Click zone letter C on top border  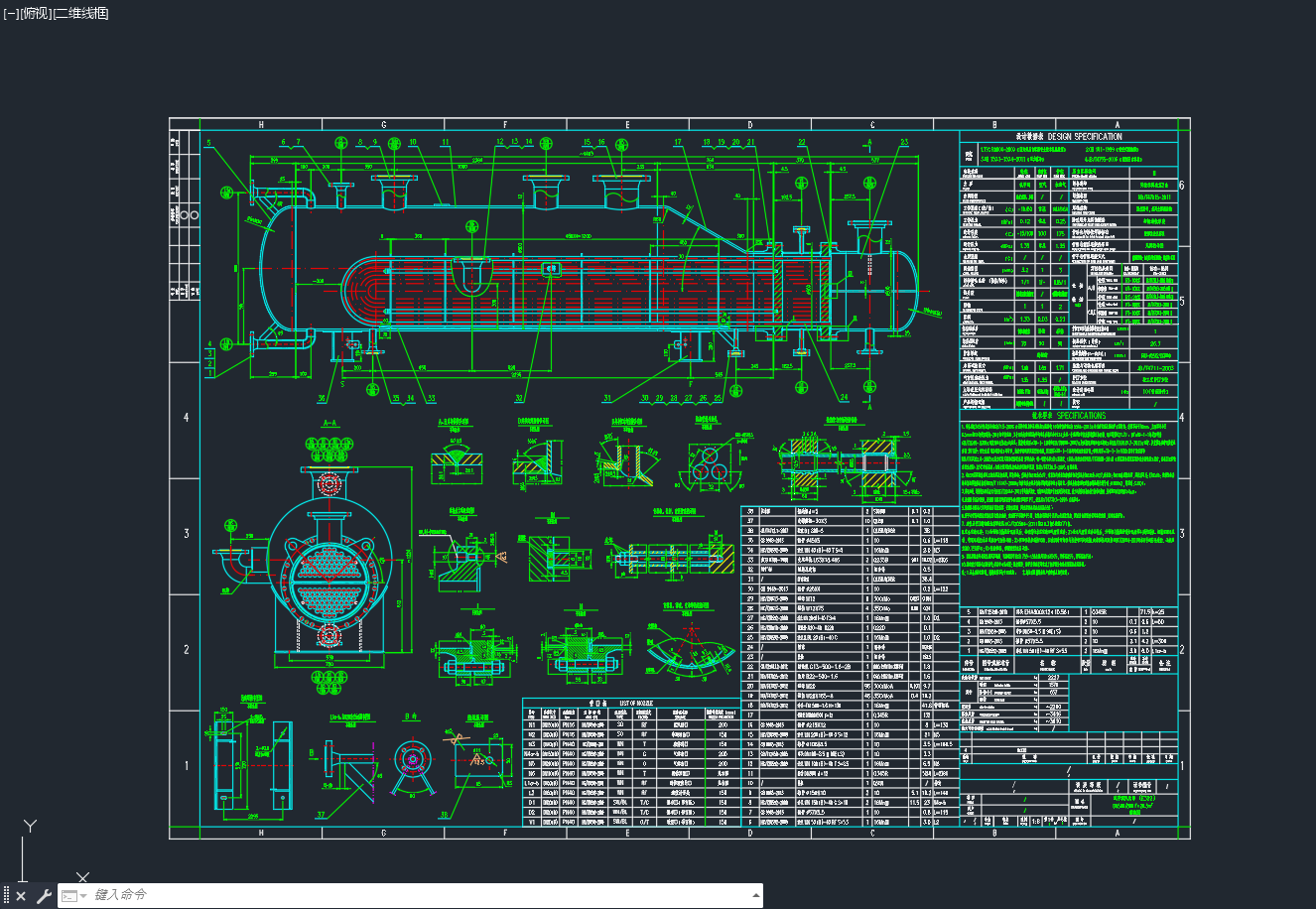pos(872,125)
